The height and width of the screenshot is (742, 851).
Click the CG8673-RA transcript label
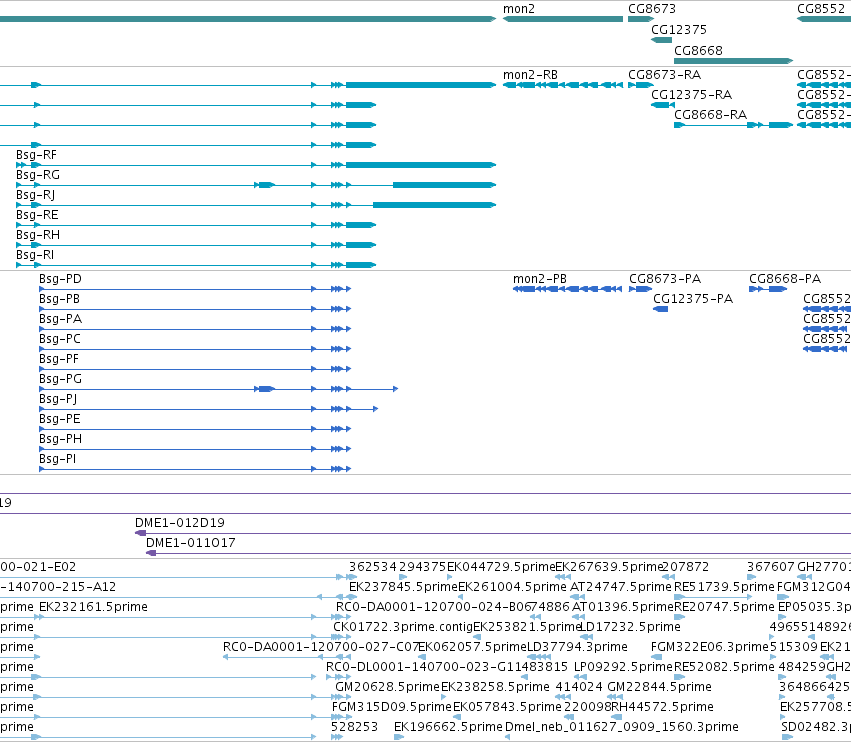[x=664, y=75]
